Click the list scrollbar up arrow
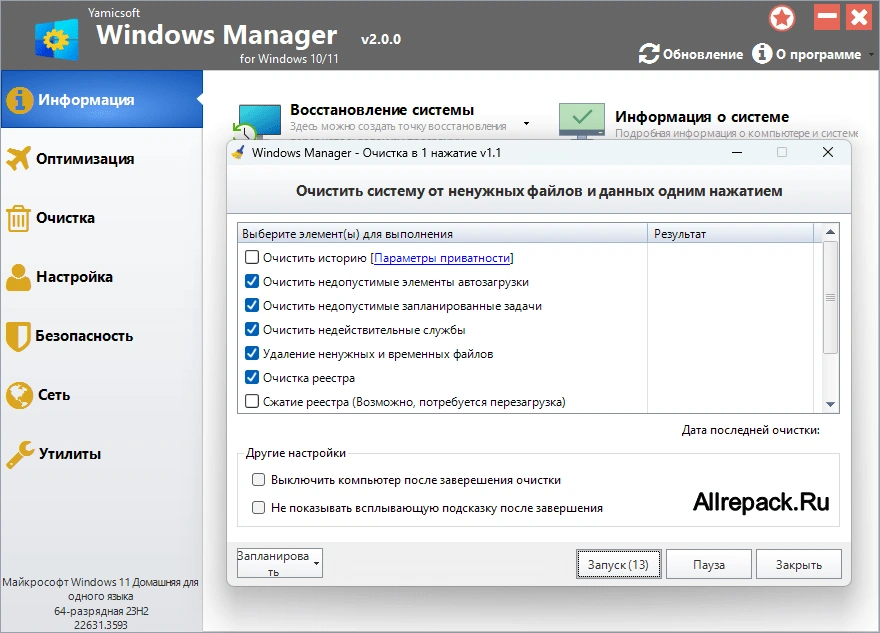 coord(831,232)
